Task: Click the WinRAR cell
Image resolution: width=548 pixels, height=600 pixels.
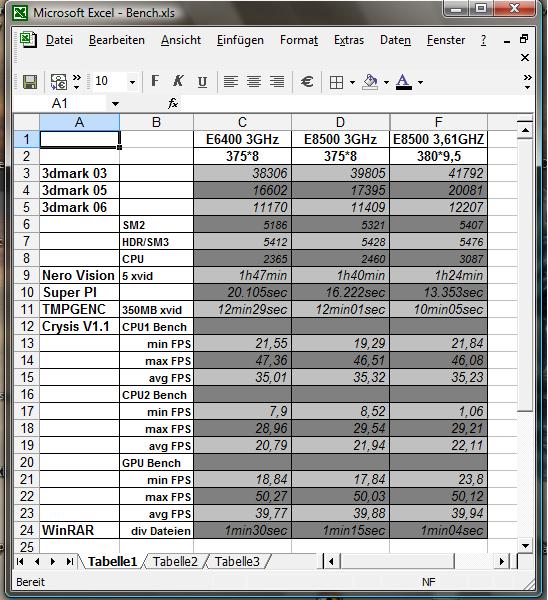Action: [x=80, y=530]
